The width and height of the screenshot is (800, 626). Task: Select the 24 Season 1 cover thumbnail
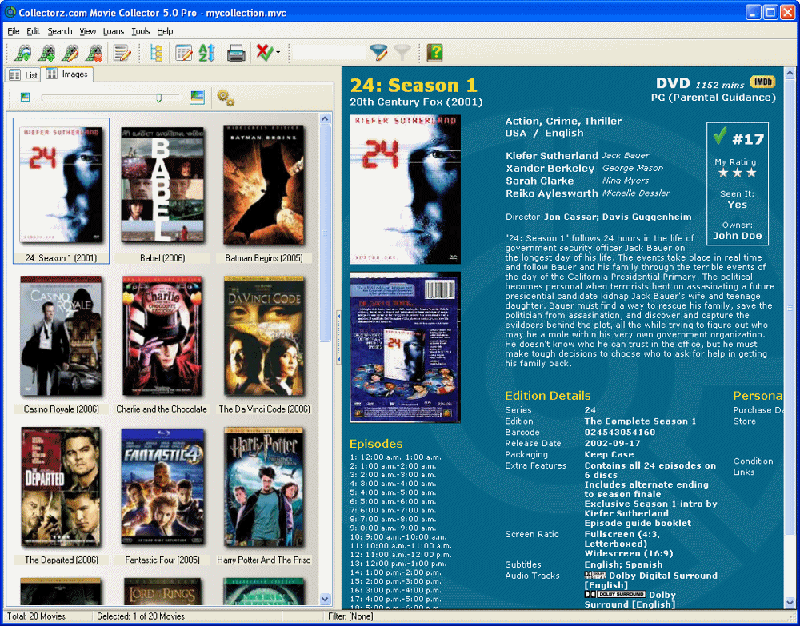tap(61, 184)
